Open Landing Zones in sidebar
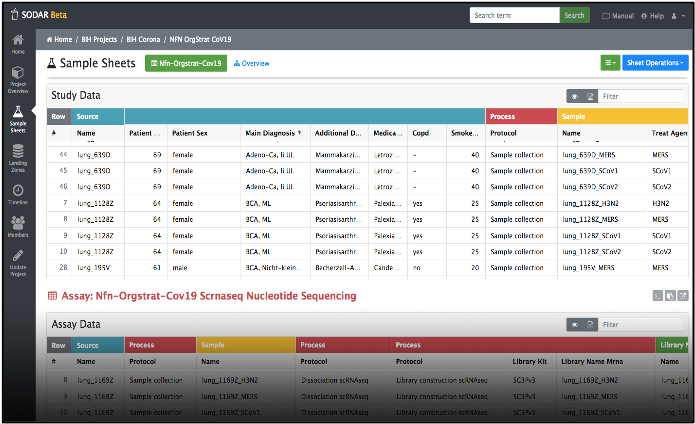The height and width of the screenshot is (424, 695). pos(18,158)
